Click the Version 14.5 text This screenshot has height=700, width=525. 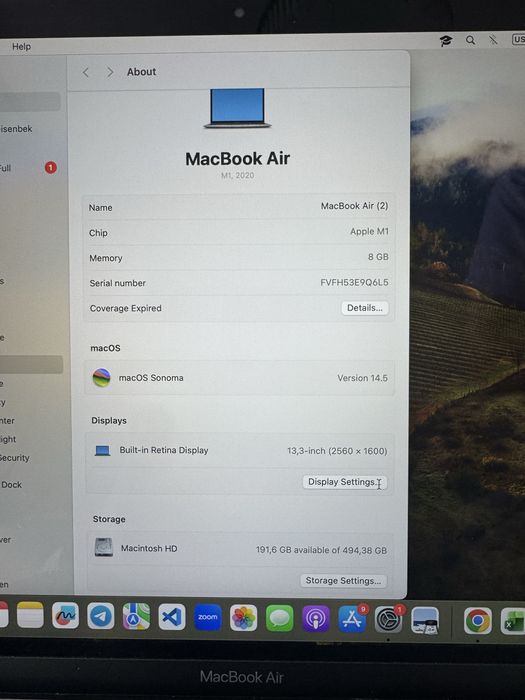click(362, 378)
